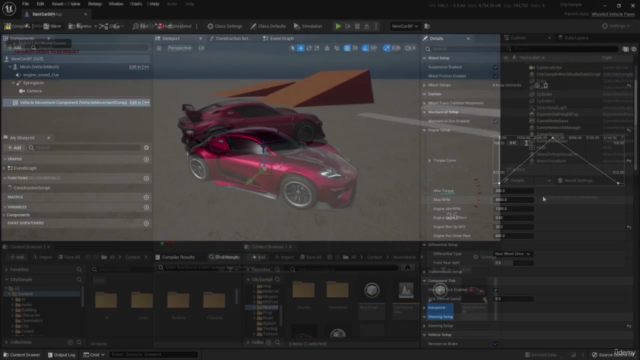
Task: Select the SpringArm component in the tree
Action: click(x=33, y=83)
